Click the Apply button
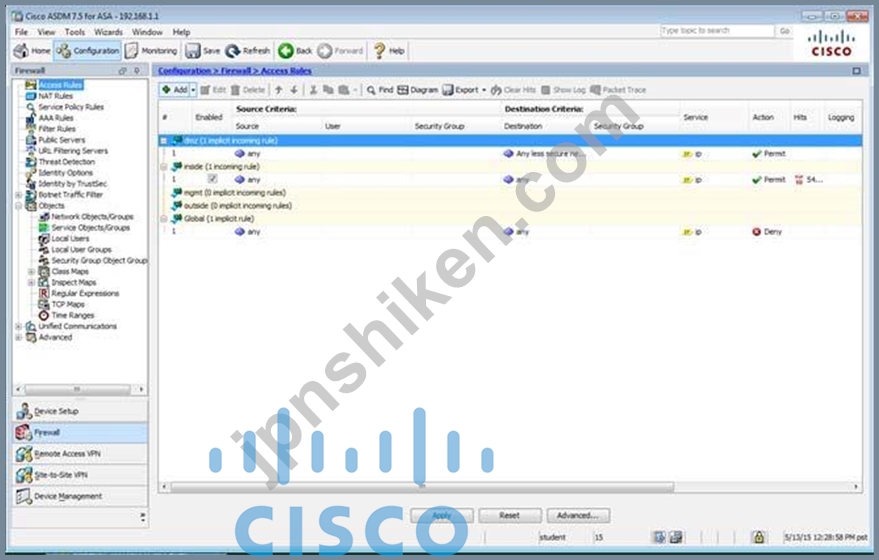 (x=442, y=515)
